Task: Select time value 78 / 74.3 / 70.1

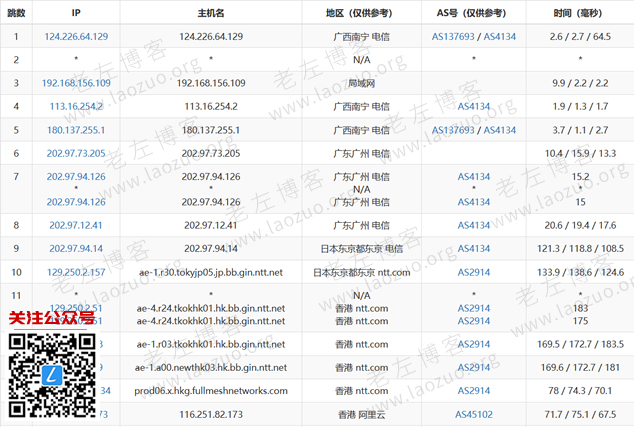Action: [580, 391]
